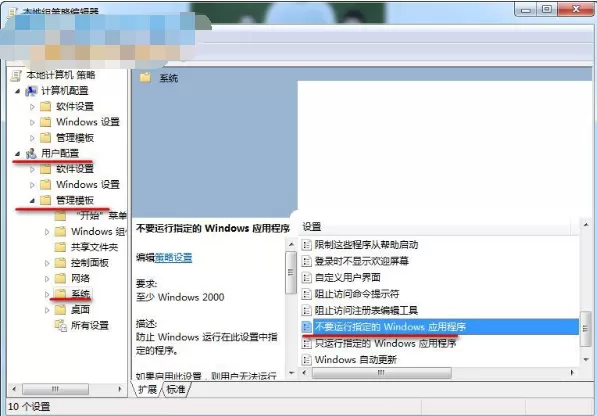Select 阻止访问注册表编辑工具 setting
The image size is (597, 416).
click(366, 310)
